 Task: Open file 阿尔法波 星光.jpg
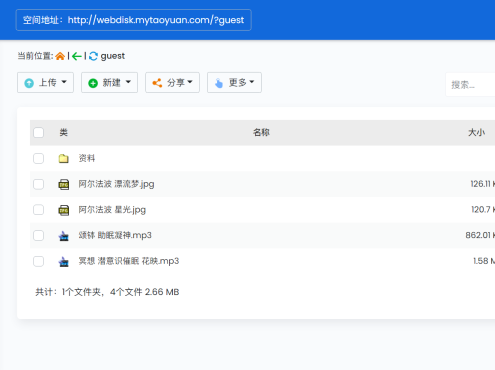(x=112, y=210)
